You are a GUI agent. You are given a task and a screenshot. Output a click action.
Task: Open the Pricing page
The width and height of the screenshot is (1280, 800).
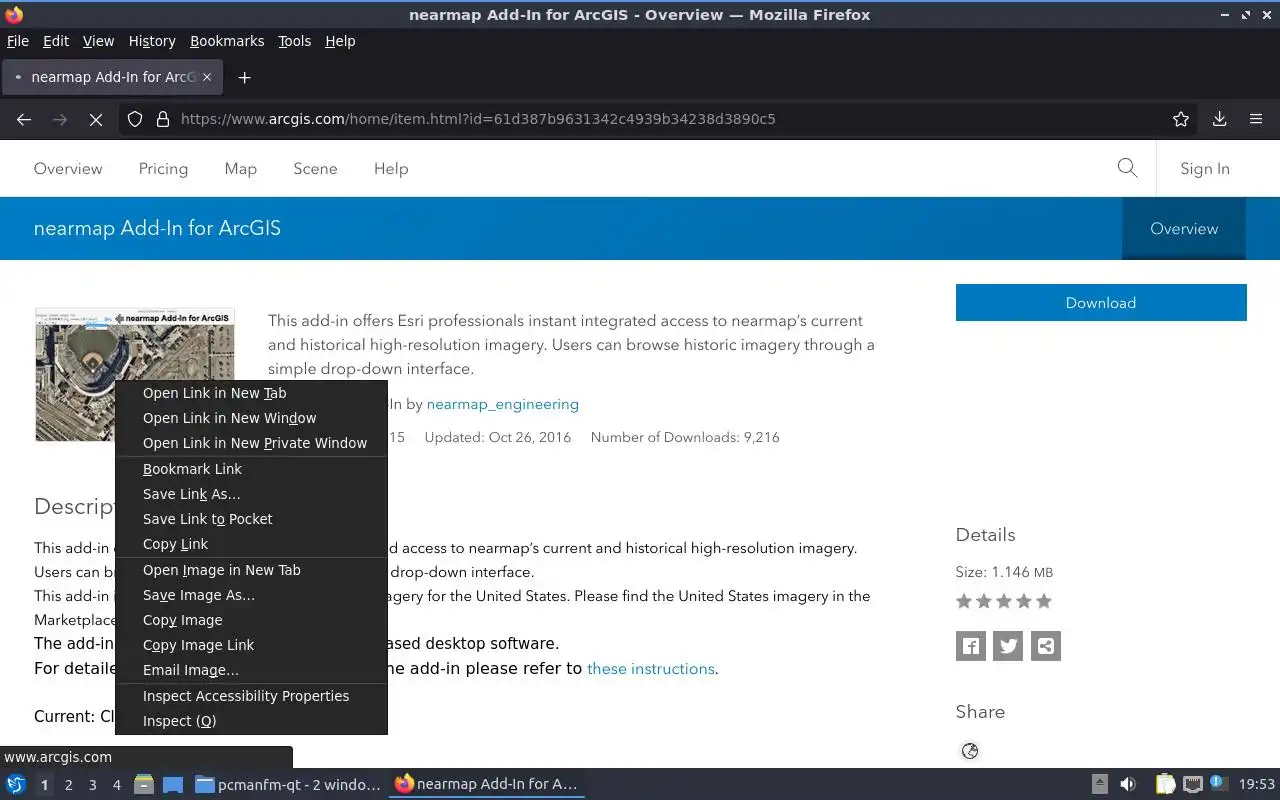163,169
